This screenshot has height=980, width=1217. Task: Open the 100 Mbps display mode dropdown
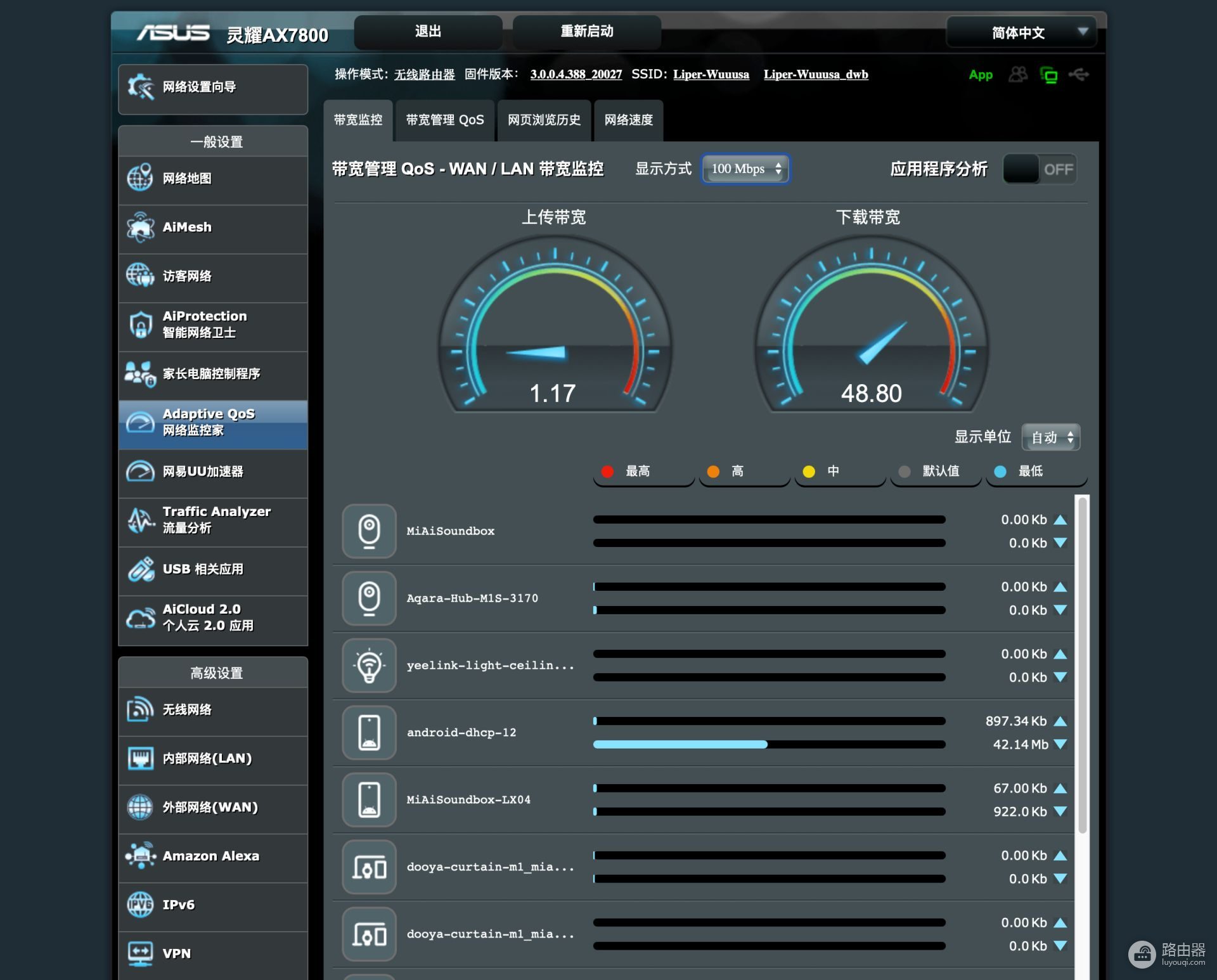point(745,169)
